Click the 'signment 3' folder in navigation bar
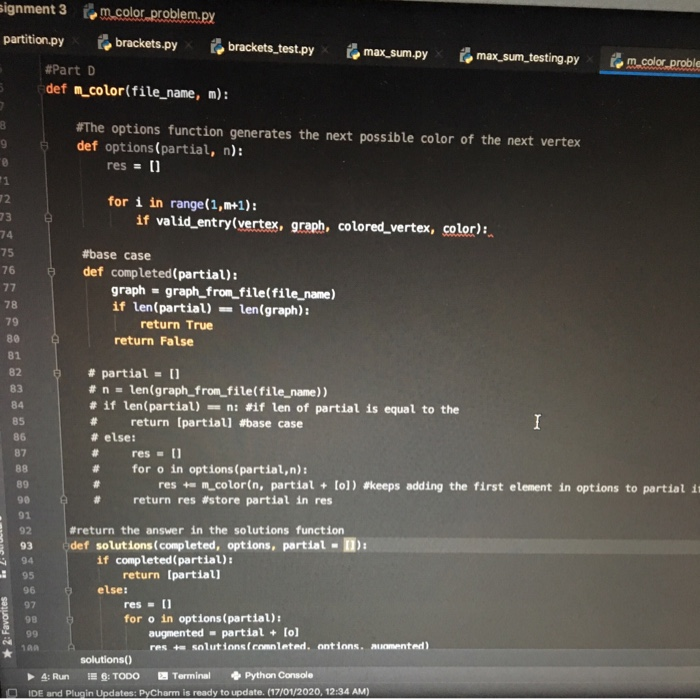This screenshot has height=699, width=700. [x=33, y=9]
